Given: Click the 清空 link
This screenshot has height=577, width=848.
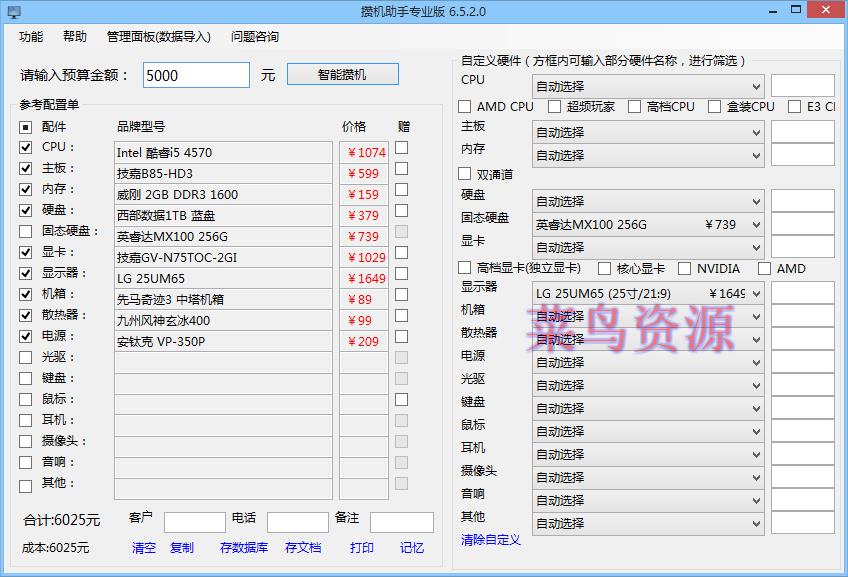Looking at the screenshot, I should coord(144,548).
